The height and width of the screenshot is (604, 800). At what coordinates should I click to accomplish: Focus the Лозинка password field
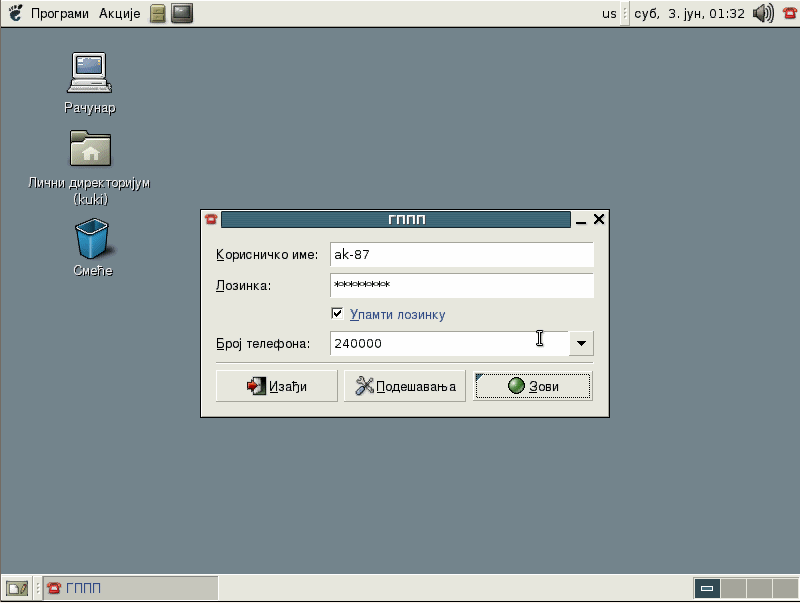click(462, 285)
